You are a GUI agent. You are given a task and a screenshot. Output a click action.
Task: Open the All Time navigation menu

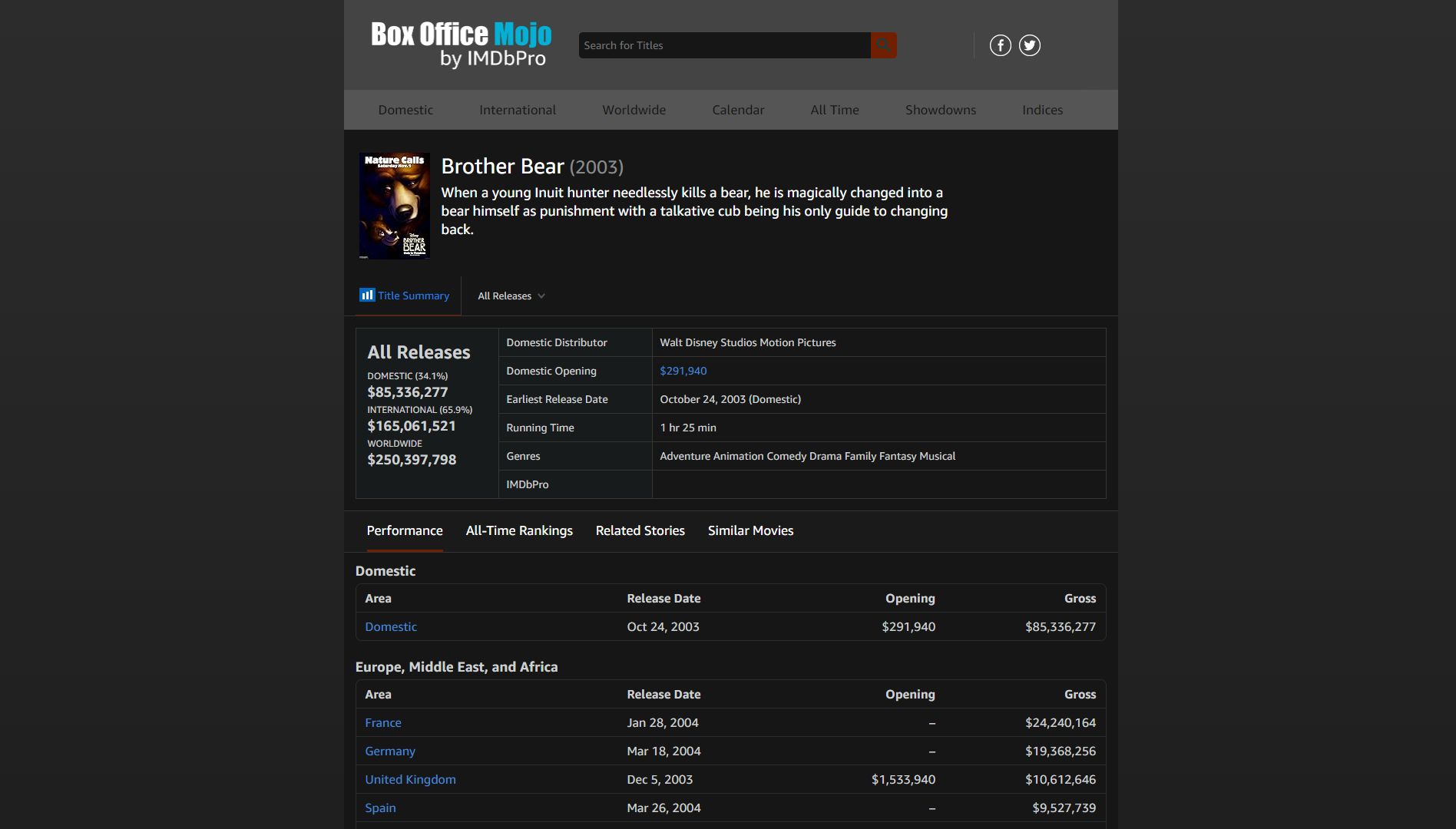835,110
